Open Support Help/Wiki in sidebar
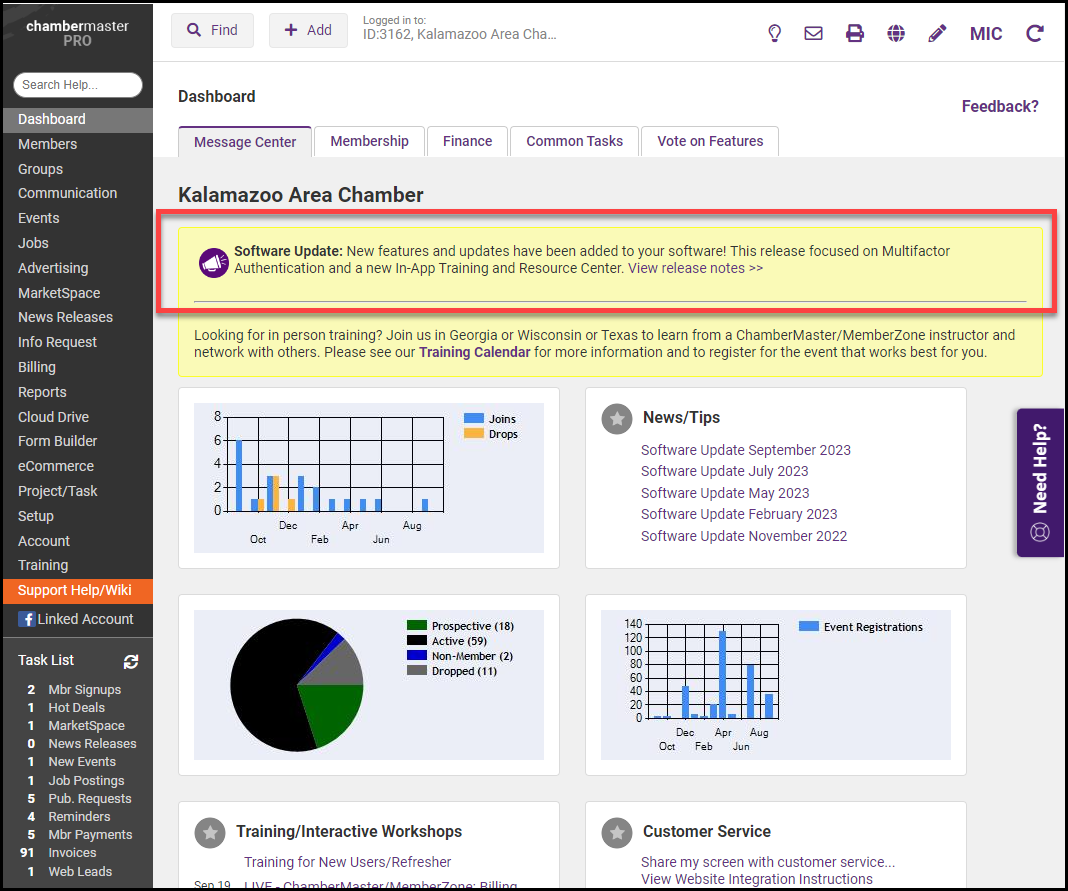The width and height of the screenshot is (1068, 891). pyautogui.click(x=75, y=590)
